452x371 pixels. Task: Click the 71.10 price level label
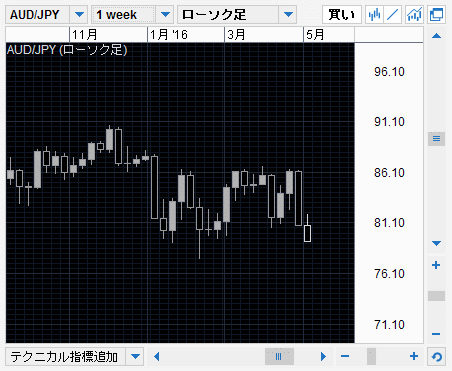coord(389,324)
